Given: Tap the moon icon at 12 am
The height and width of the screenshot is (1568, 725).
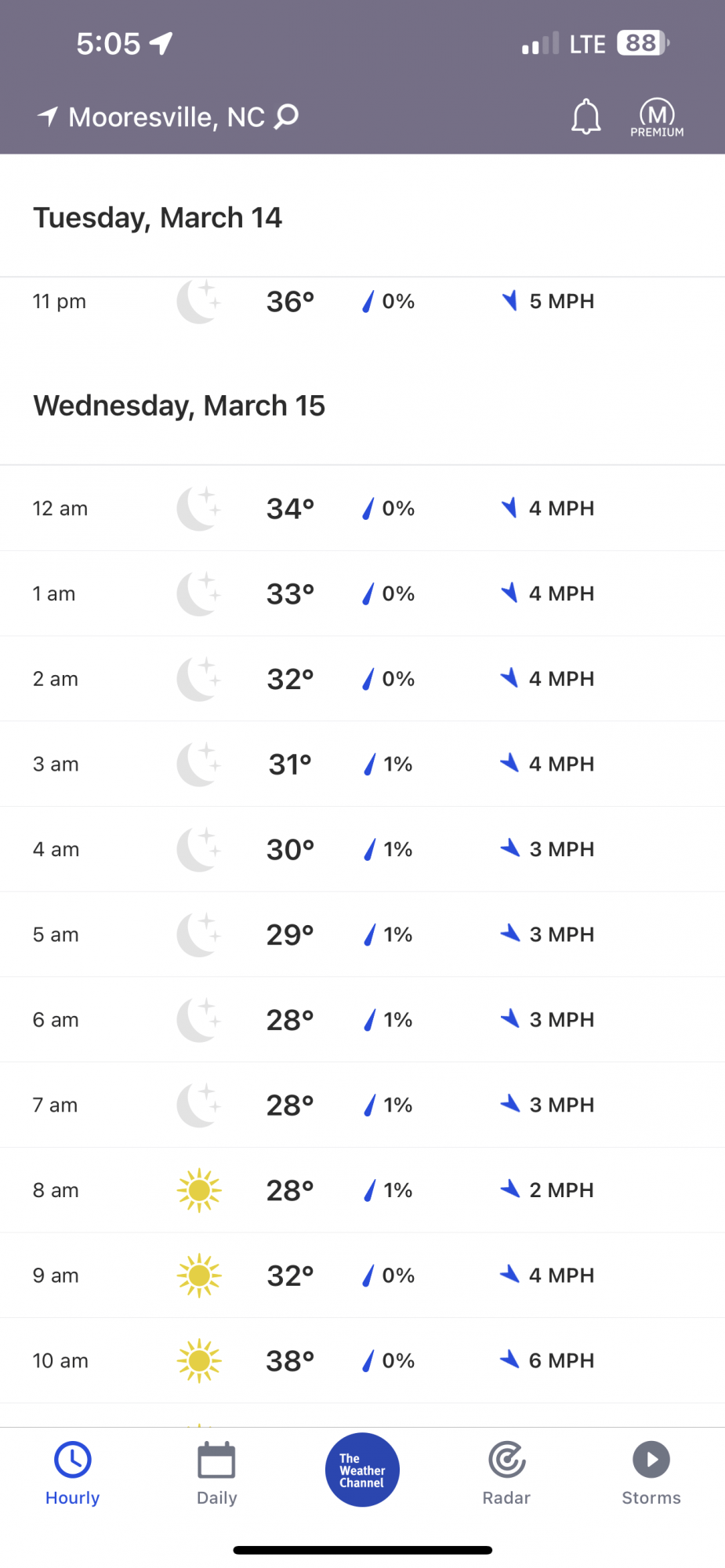Looking at the screenshot, I should point(199,508).
